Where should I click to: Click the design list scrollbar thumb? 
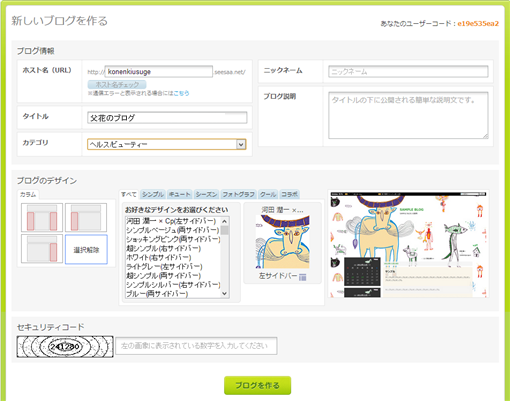pos(225,230)
